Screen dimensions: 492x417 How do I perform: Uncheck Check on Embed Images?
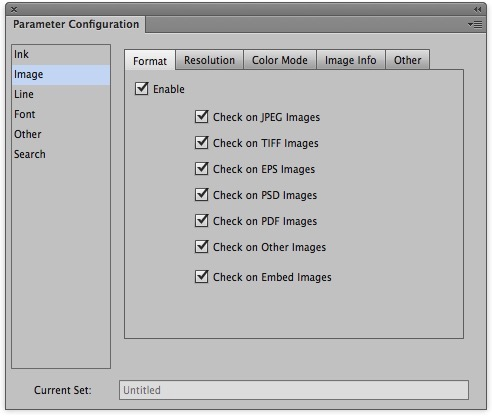point(202,277)
